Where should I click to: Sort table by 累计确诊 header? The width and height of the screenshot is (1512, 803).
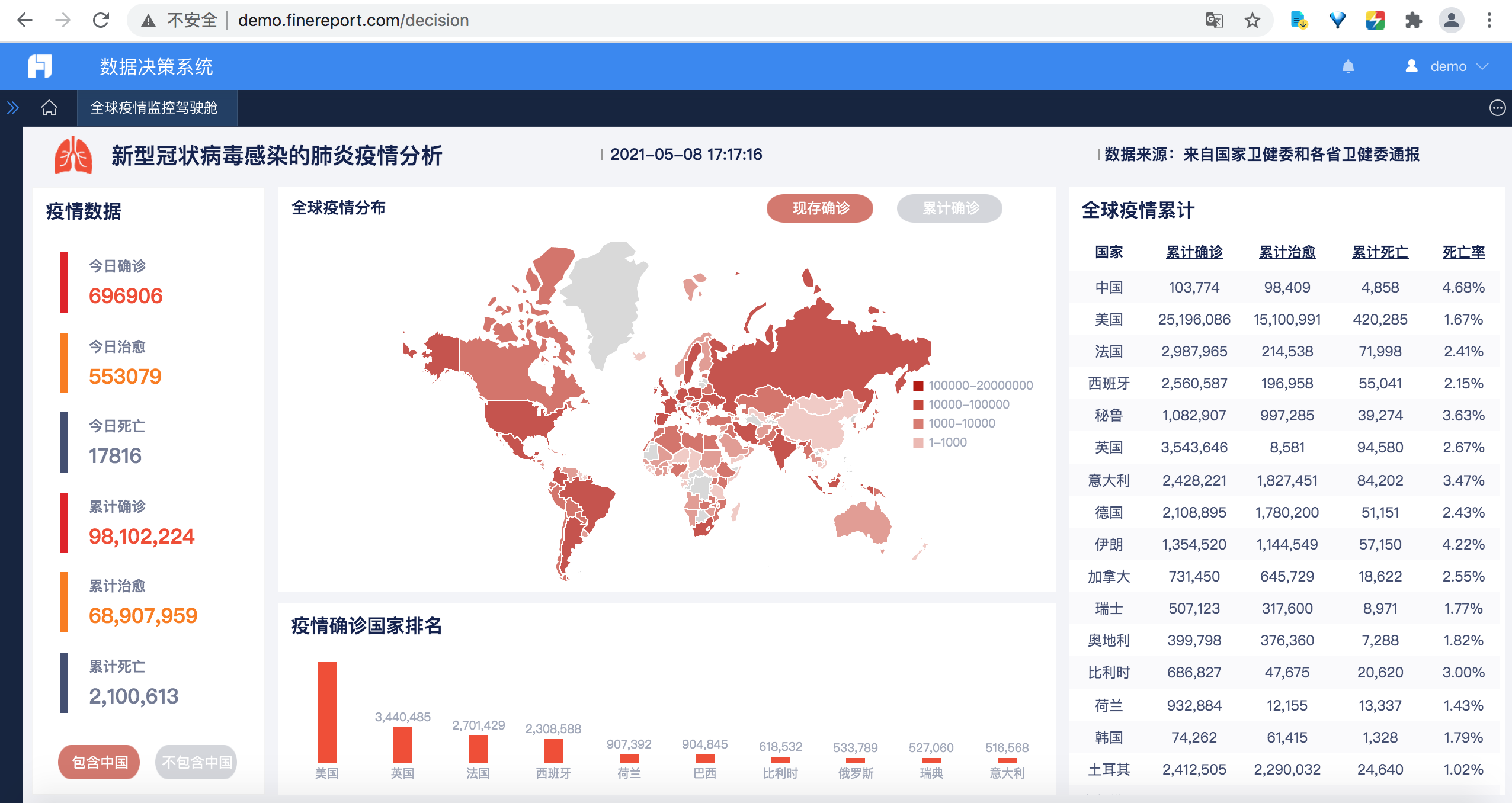click(1193, 252)
